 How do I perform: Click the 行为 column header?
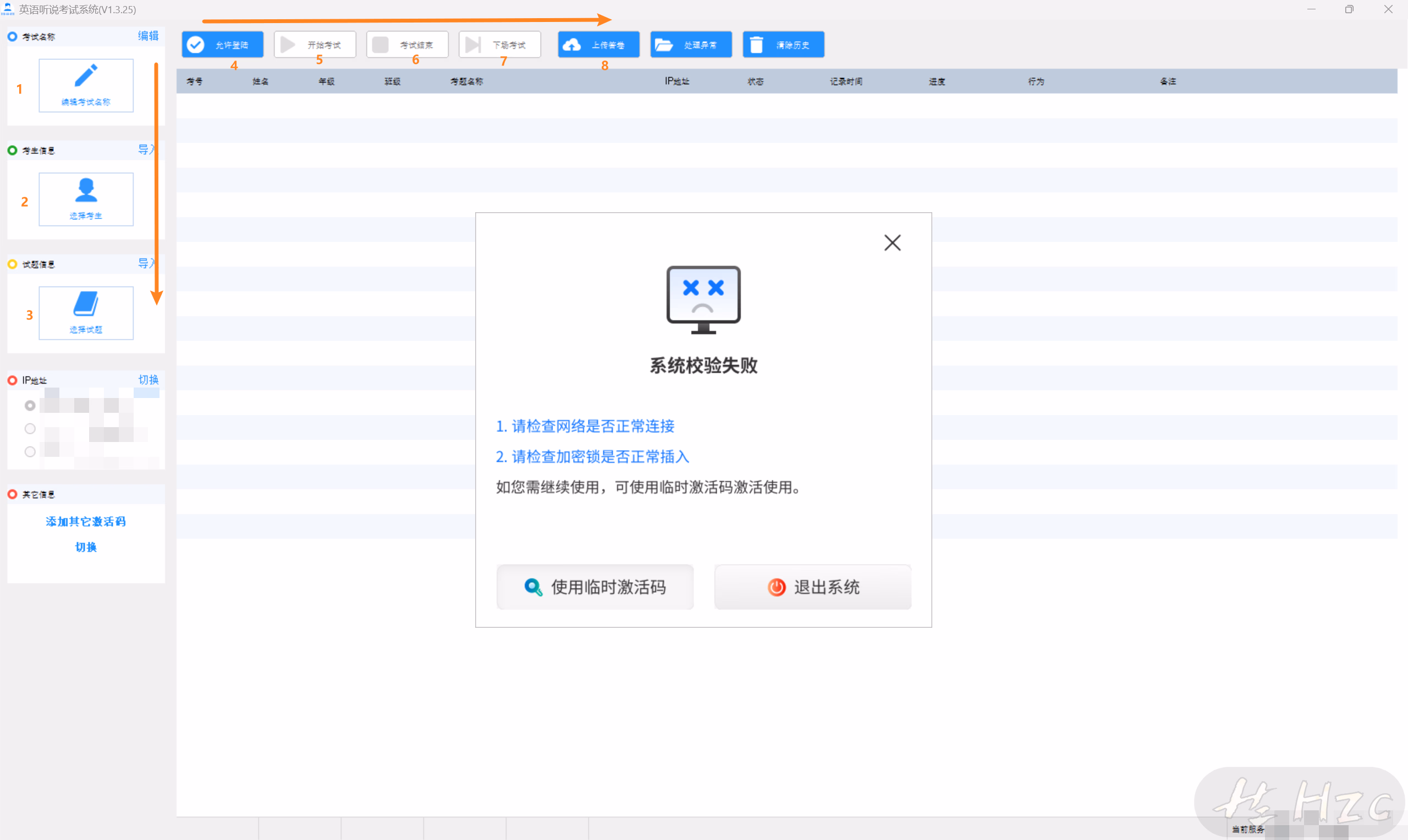point(1036,81)
